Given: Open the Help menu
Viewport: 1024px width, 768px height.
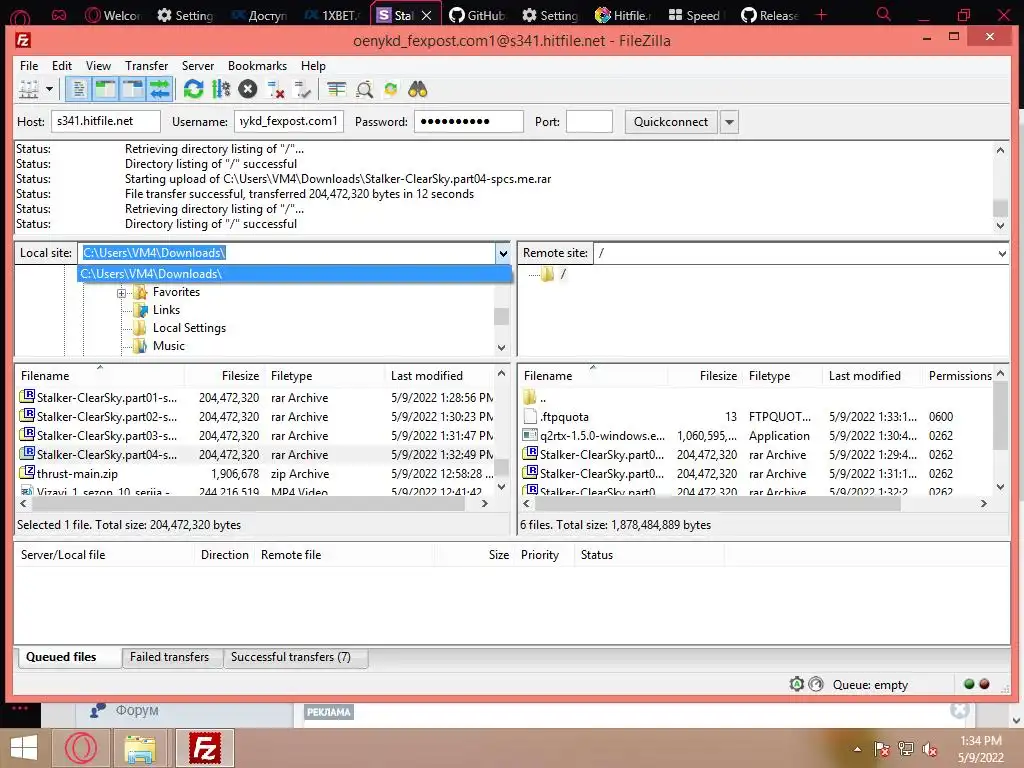Looking at the screenshot, I should click(313, 66).
